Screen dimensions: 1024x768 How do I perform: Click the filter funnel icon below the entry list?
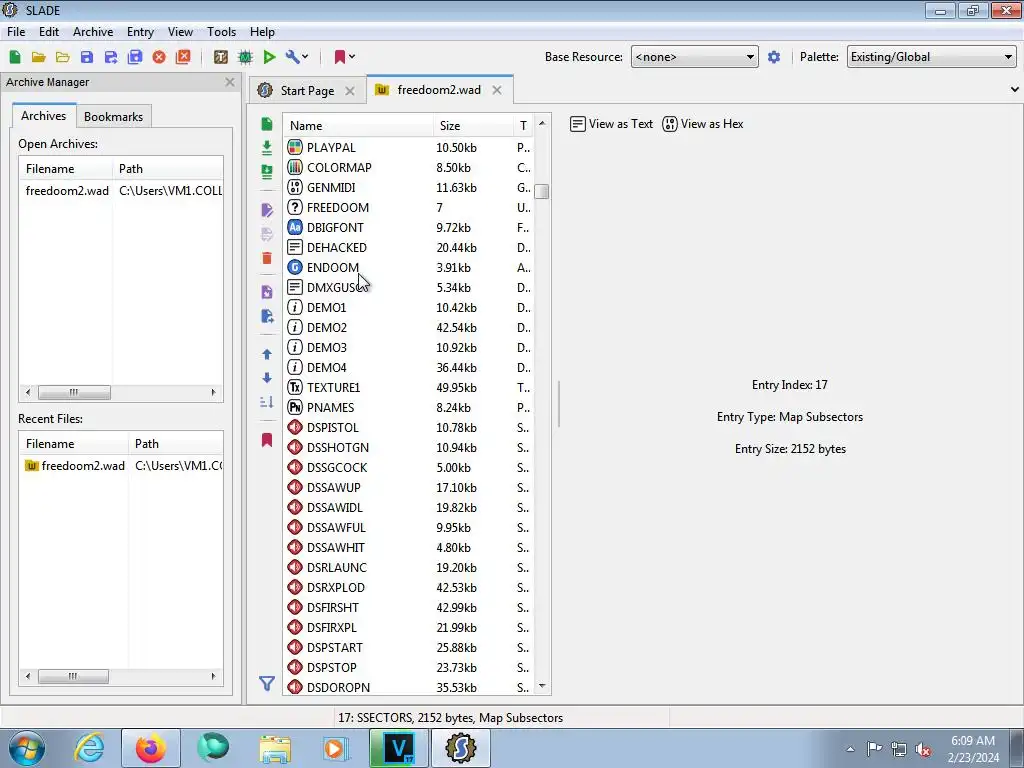266,684
